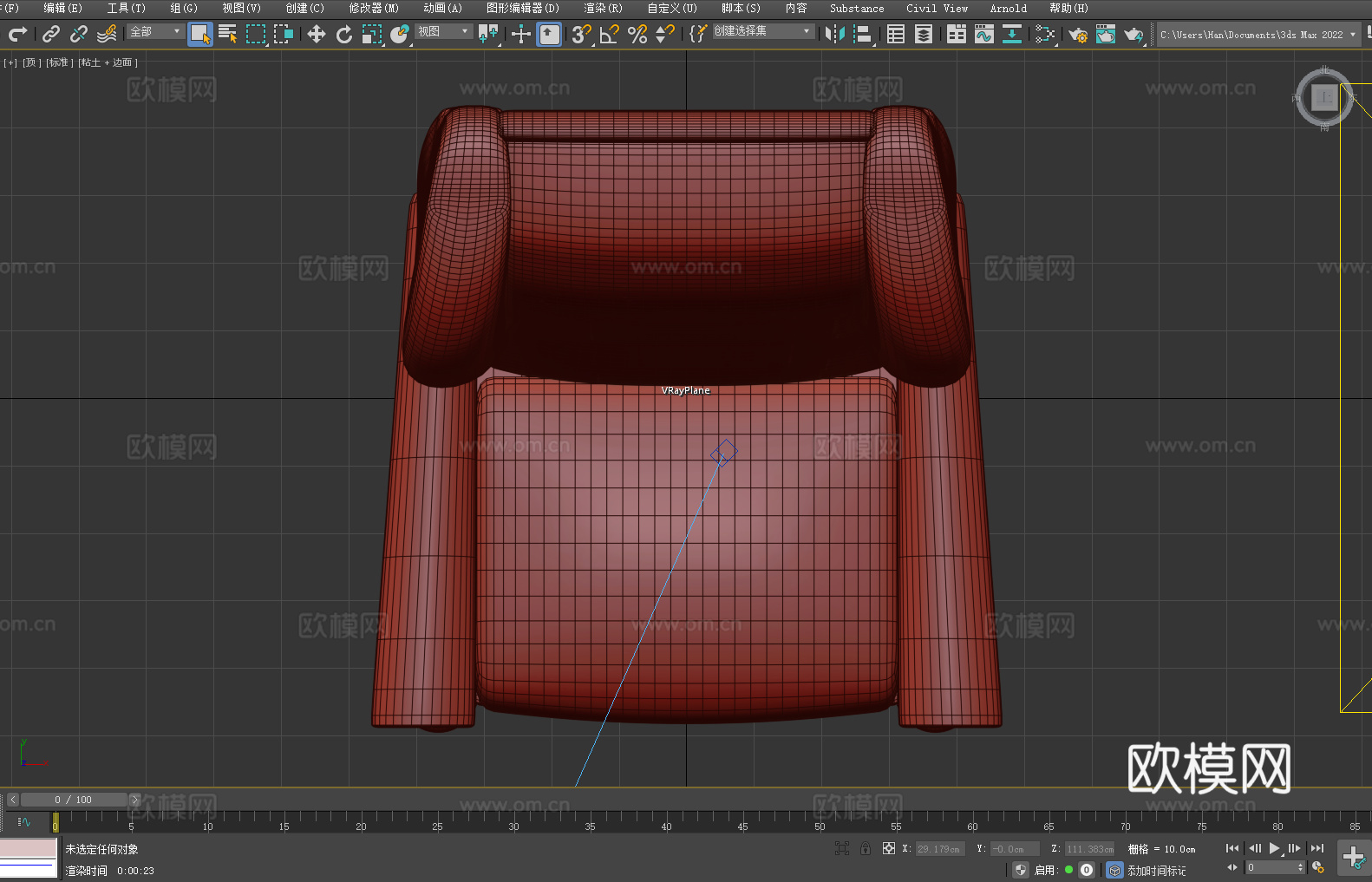
Task: Toggle the Percent Snap button
Action: [637, 34]
